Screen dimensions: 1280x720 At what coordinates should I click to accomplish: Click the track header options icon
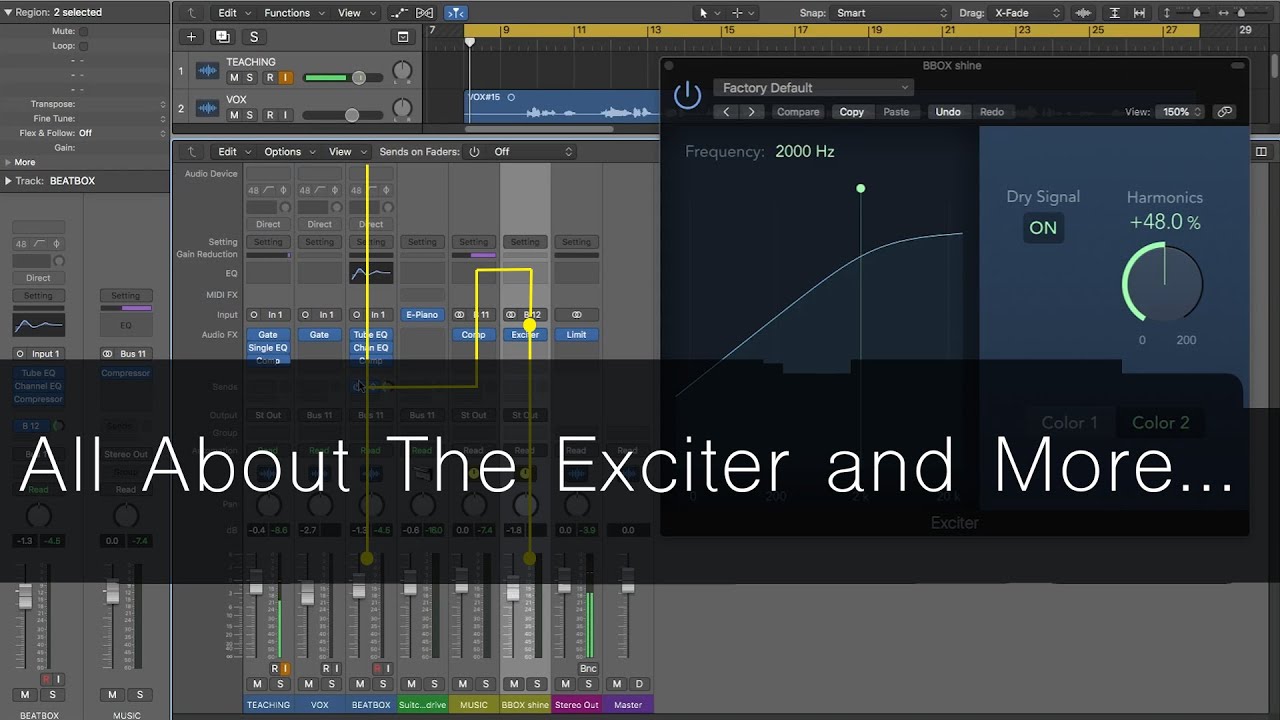[403, 37]
